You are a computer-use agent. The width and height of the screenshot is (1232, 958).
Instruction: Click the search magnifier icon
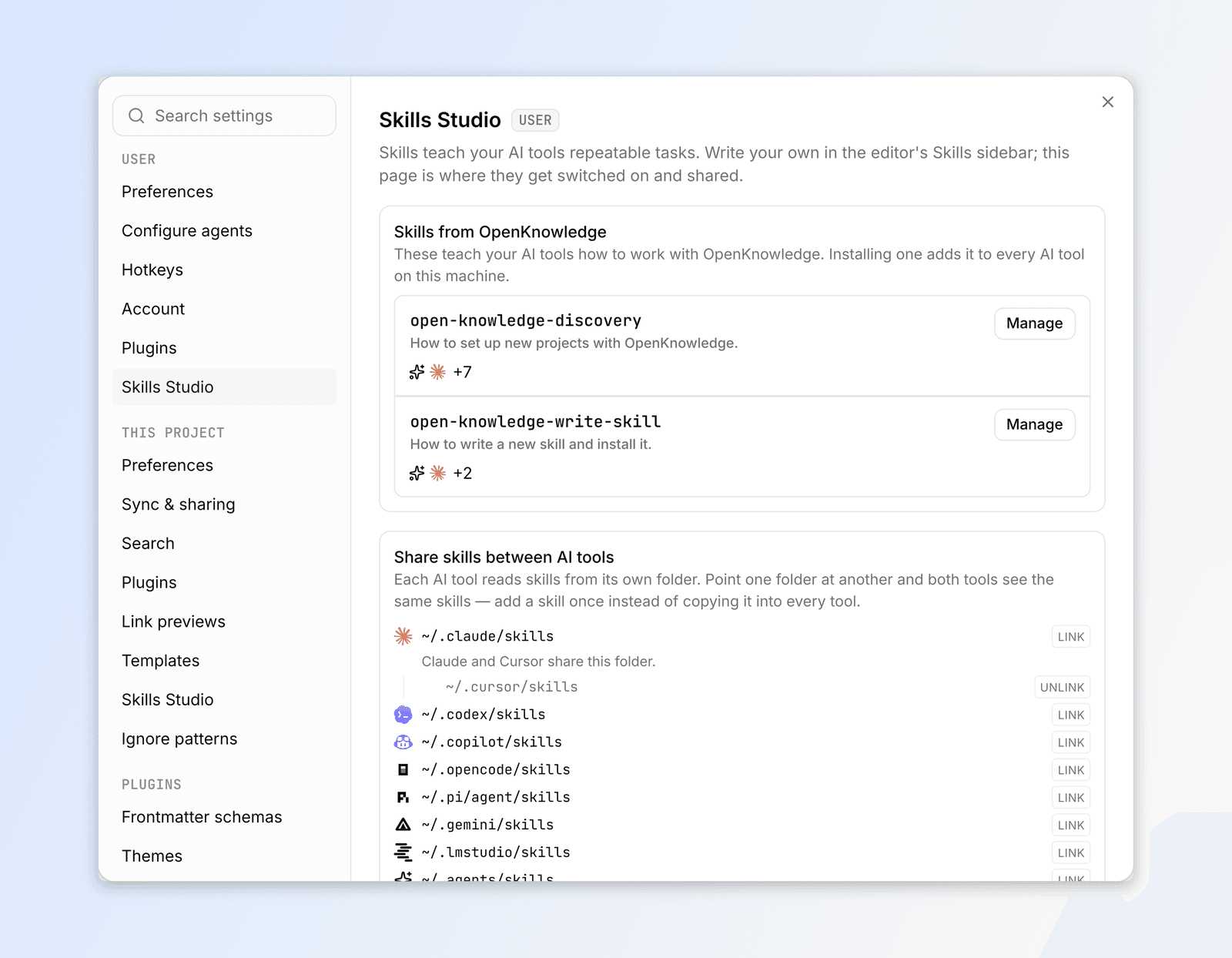[136, 116]
